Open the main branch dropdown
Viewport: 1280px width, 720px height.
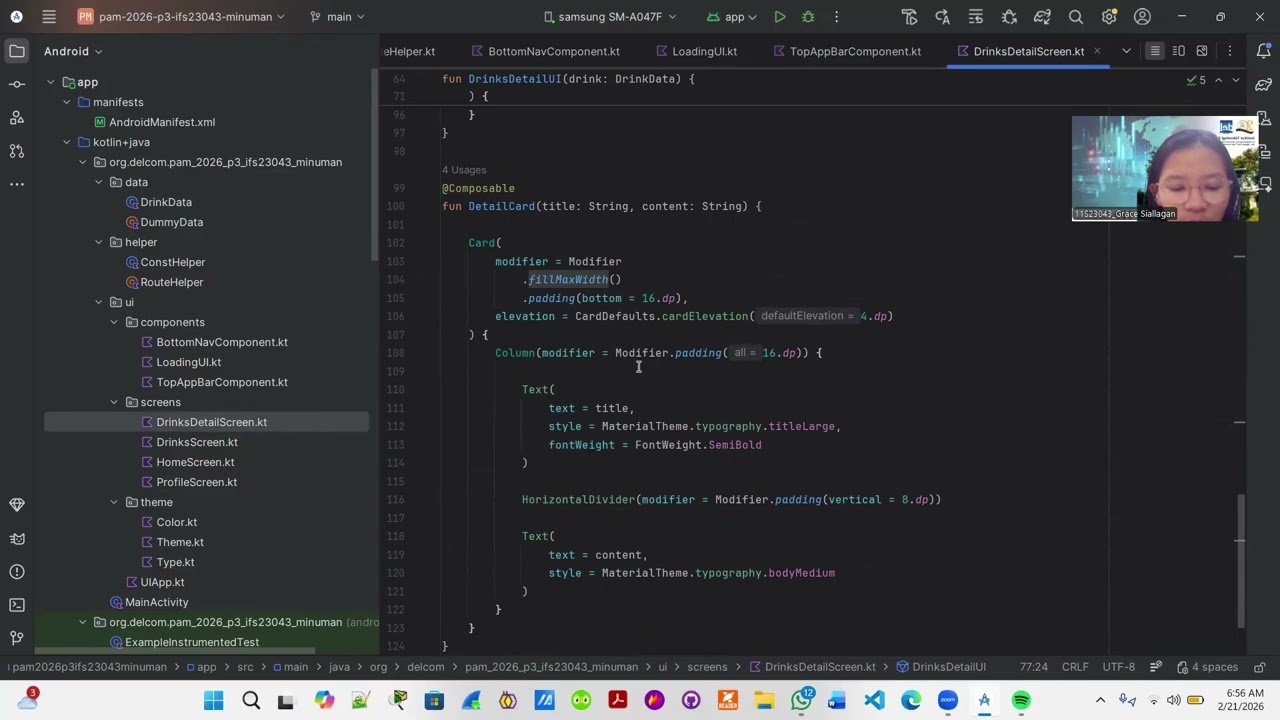tap(337, 17)
